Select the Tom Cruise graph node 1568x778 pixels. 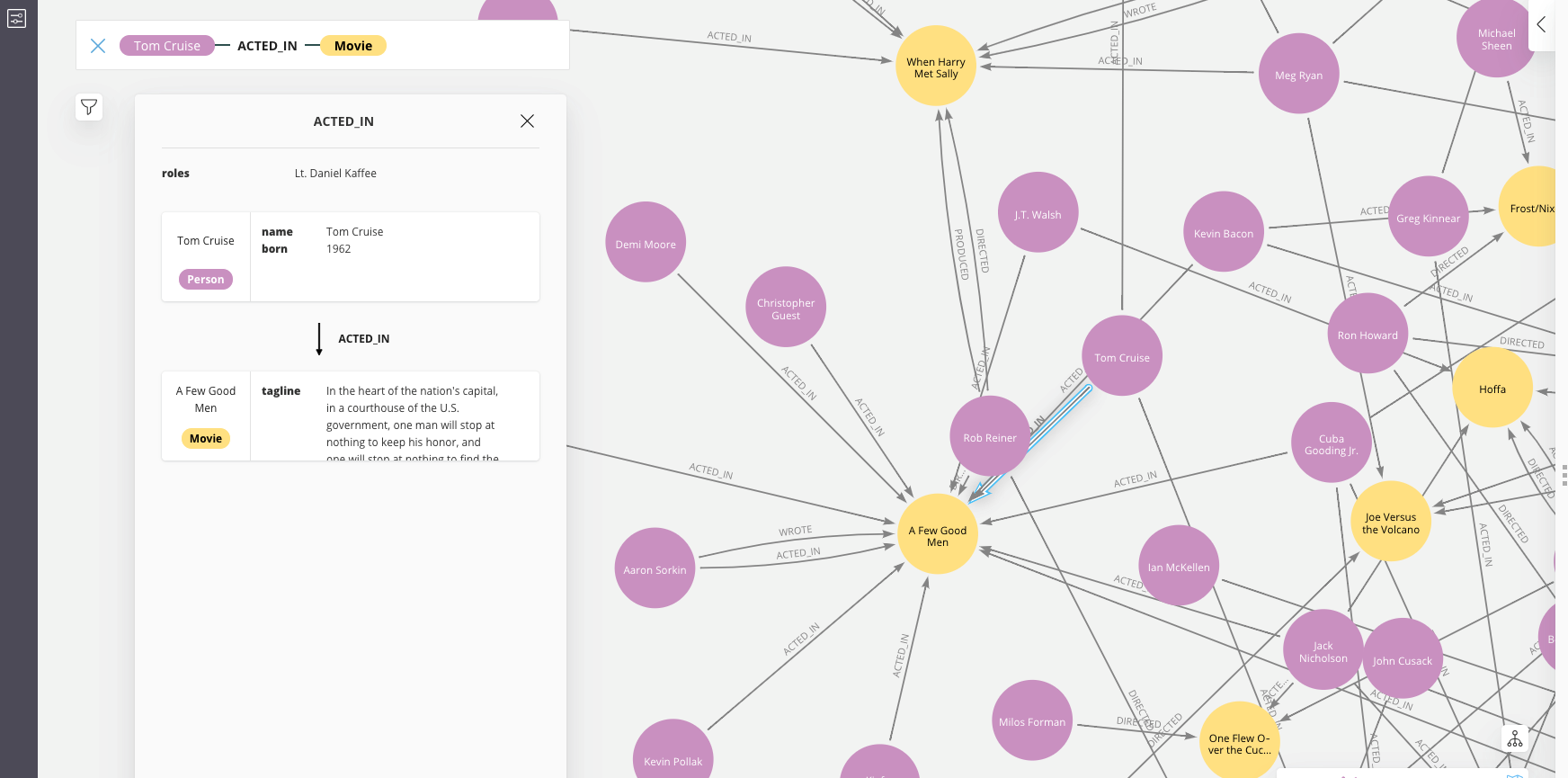click(x=1122, y=356)
